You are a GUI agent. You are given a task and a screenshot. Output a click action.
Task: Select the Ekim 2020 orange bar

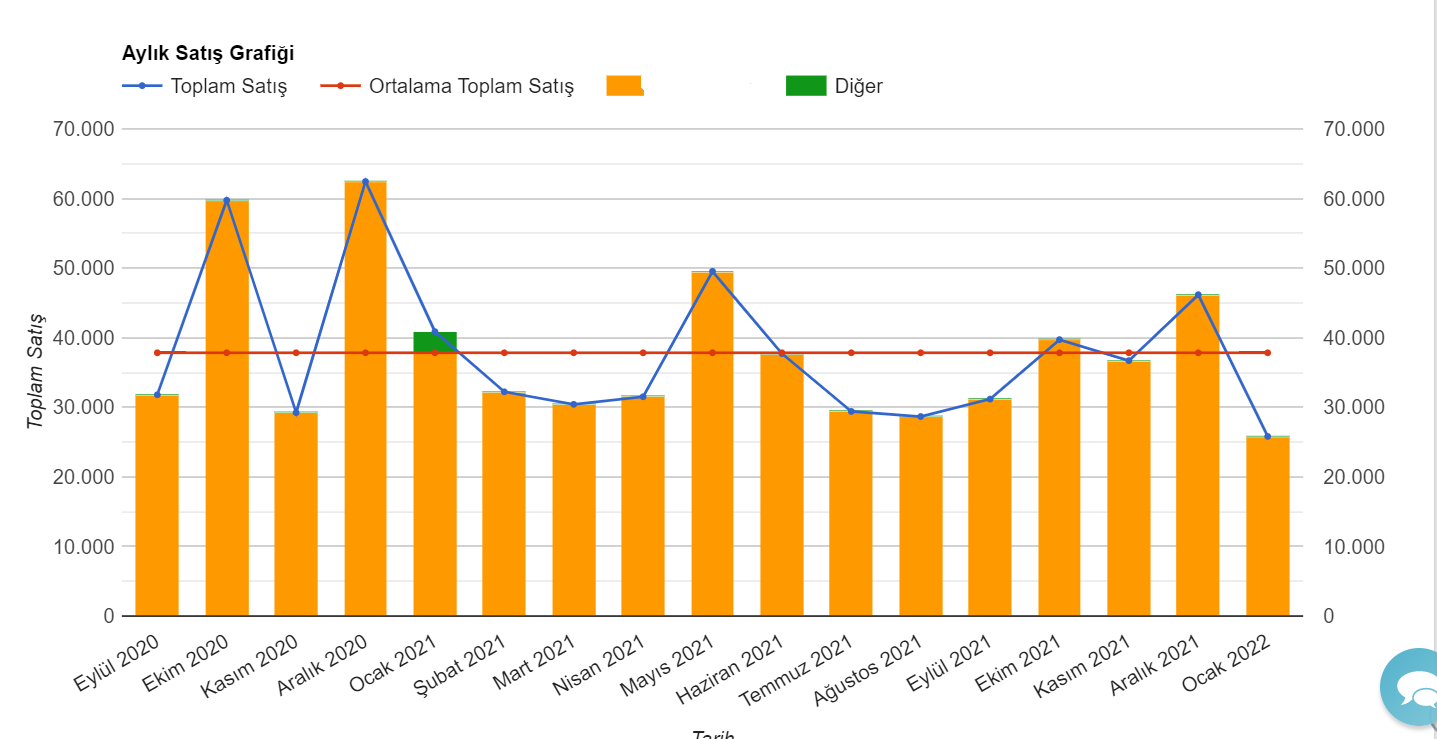[227, 408]
